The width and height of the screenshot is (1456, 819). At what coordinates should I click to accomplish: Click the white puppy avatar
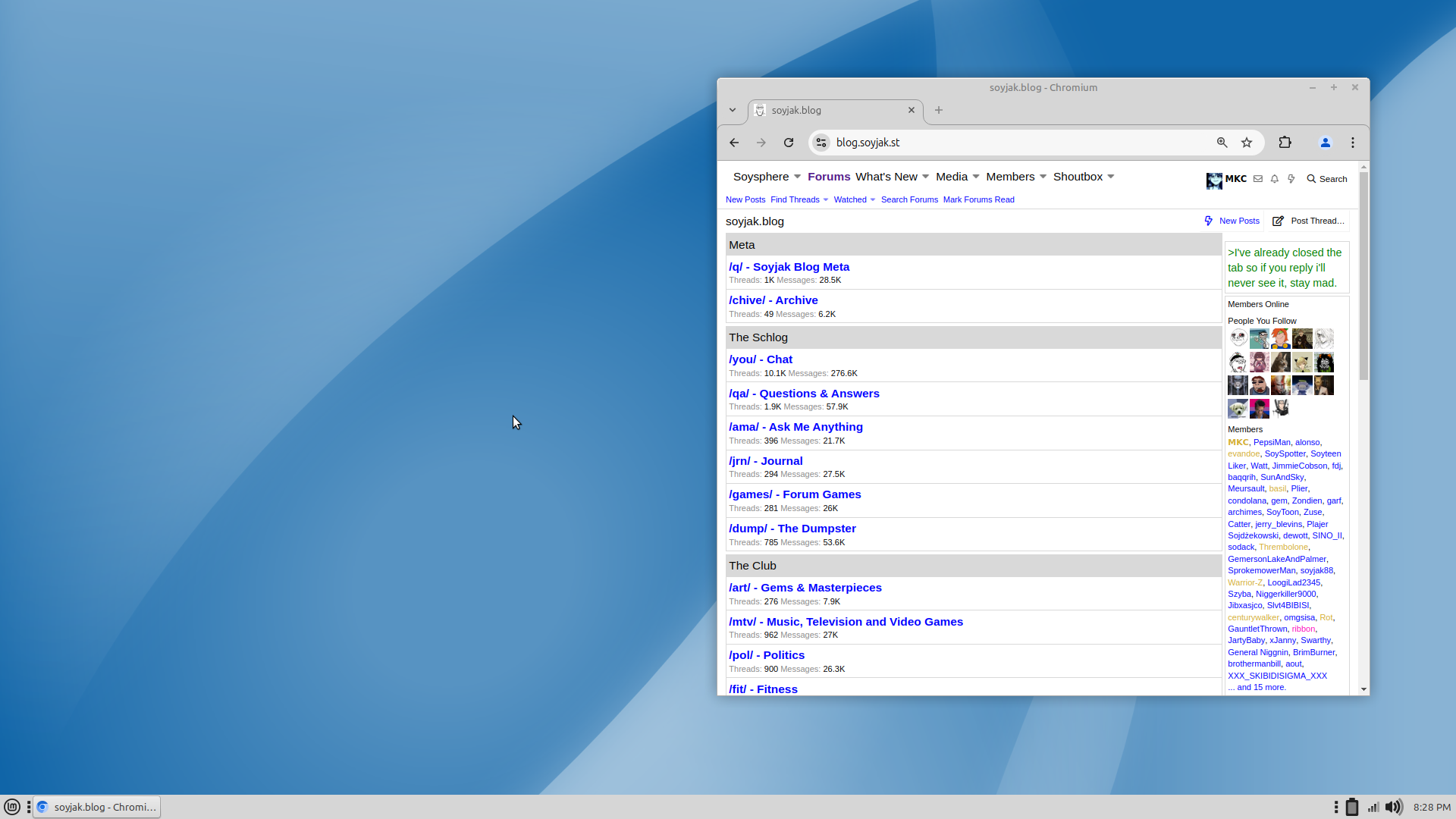[x=1238, y=409]
